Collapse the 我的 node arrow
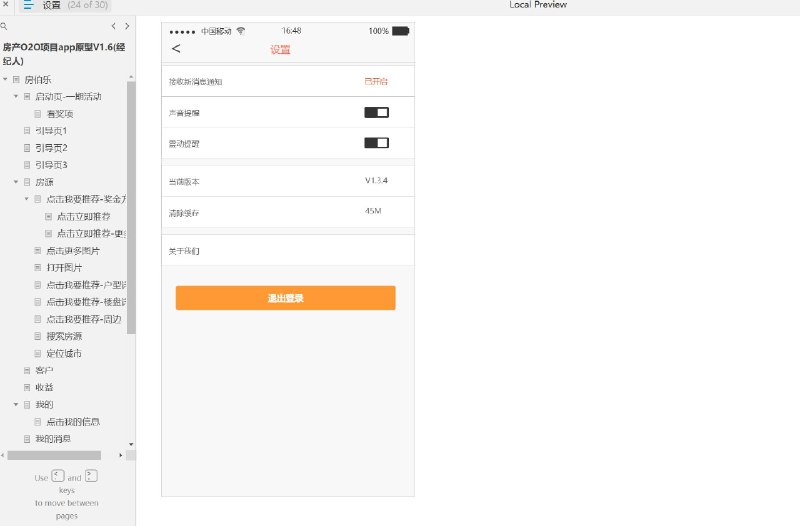Image resolution: width=800 pixels, height=526 pixels. pos(16,405)
